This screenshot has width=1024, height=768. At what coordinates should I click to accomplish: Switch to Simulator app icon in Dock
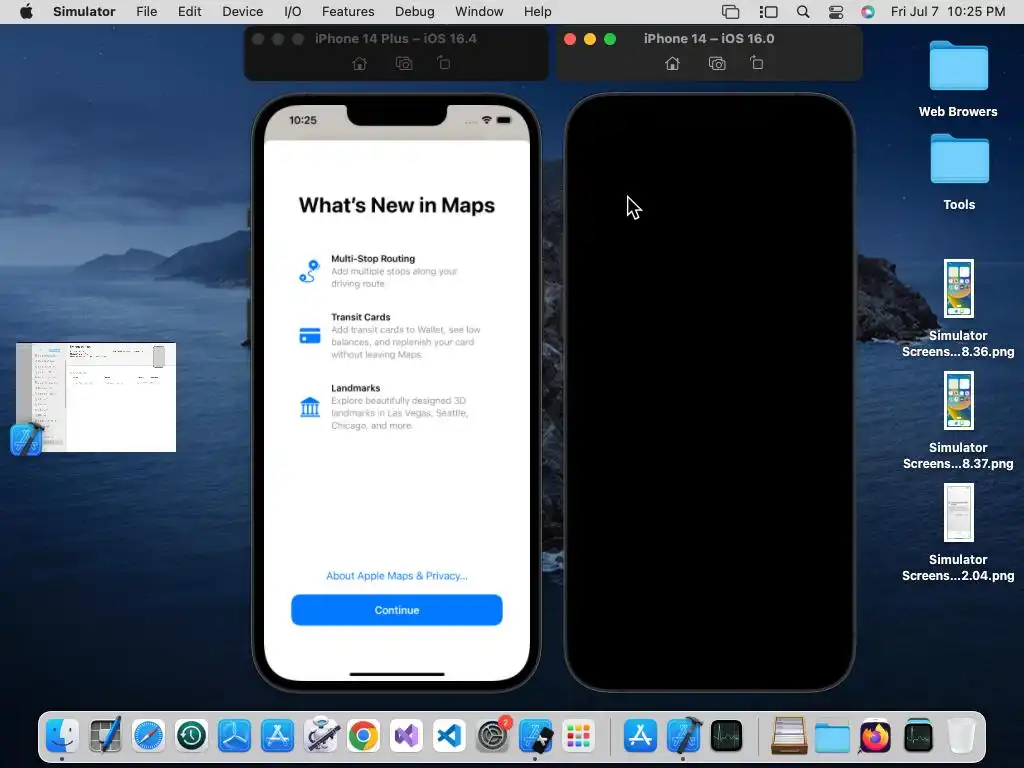pos(536,736)
